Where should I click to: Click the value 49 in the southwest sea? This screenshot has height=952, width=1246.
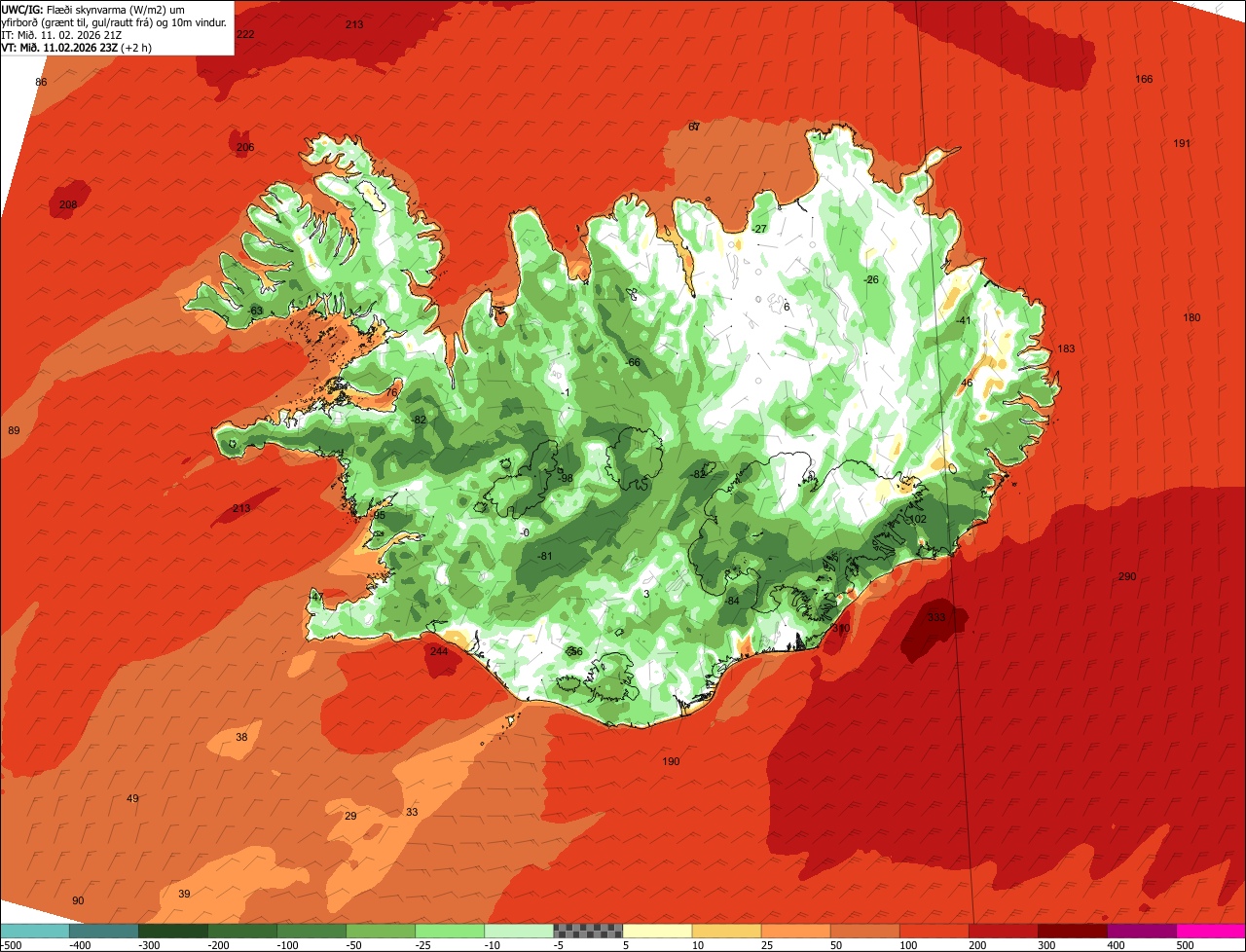132,798
